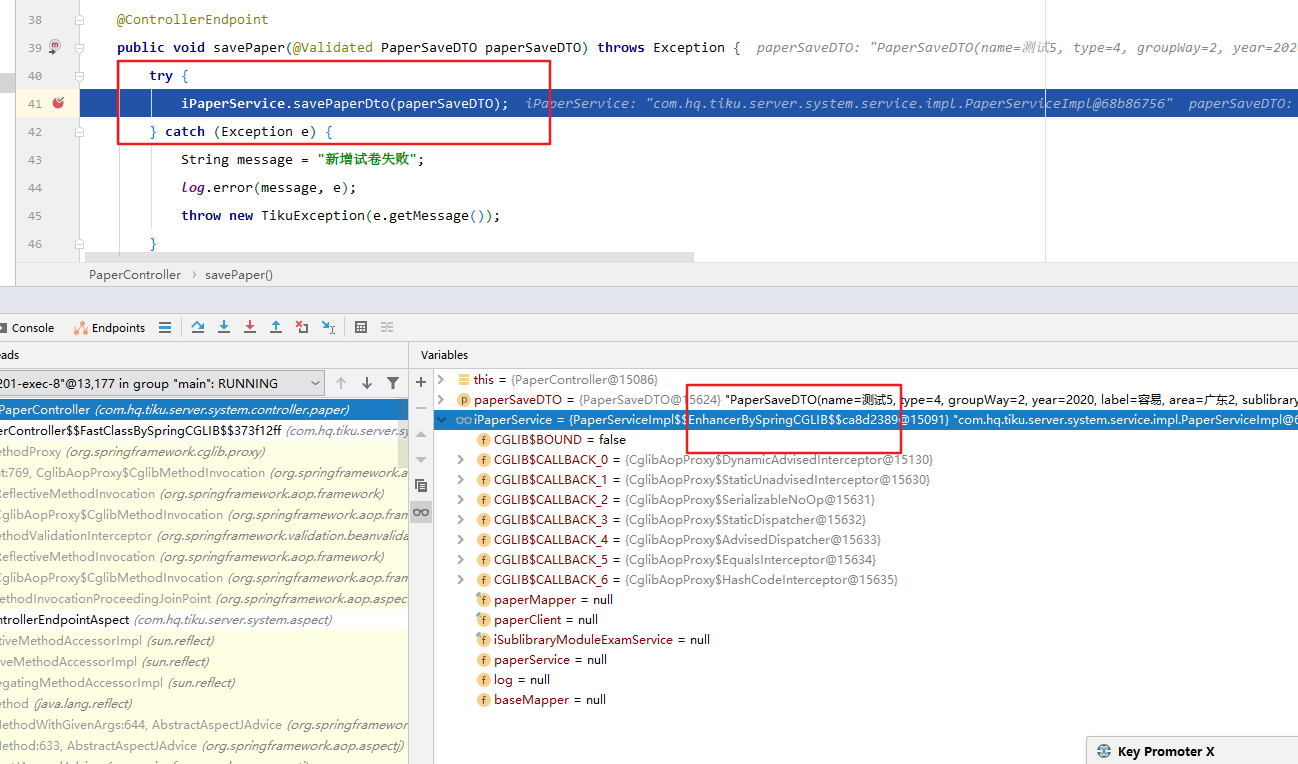Select the log = null variable
1298x764 pixels.
coord(522,680)
